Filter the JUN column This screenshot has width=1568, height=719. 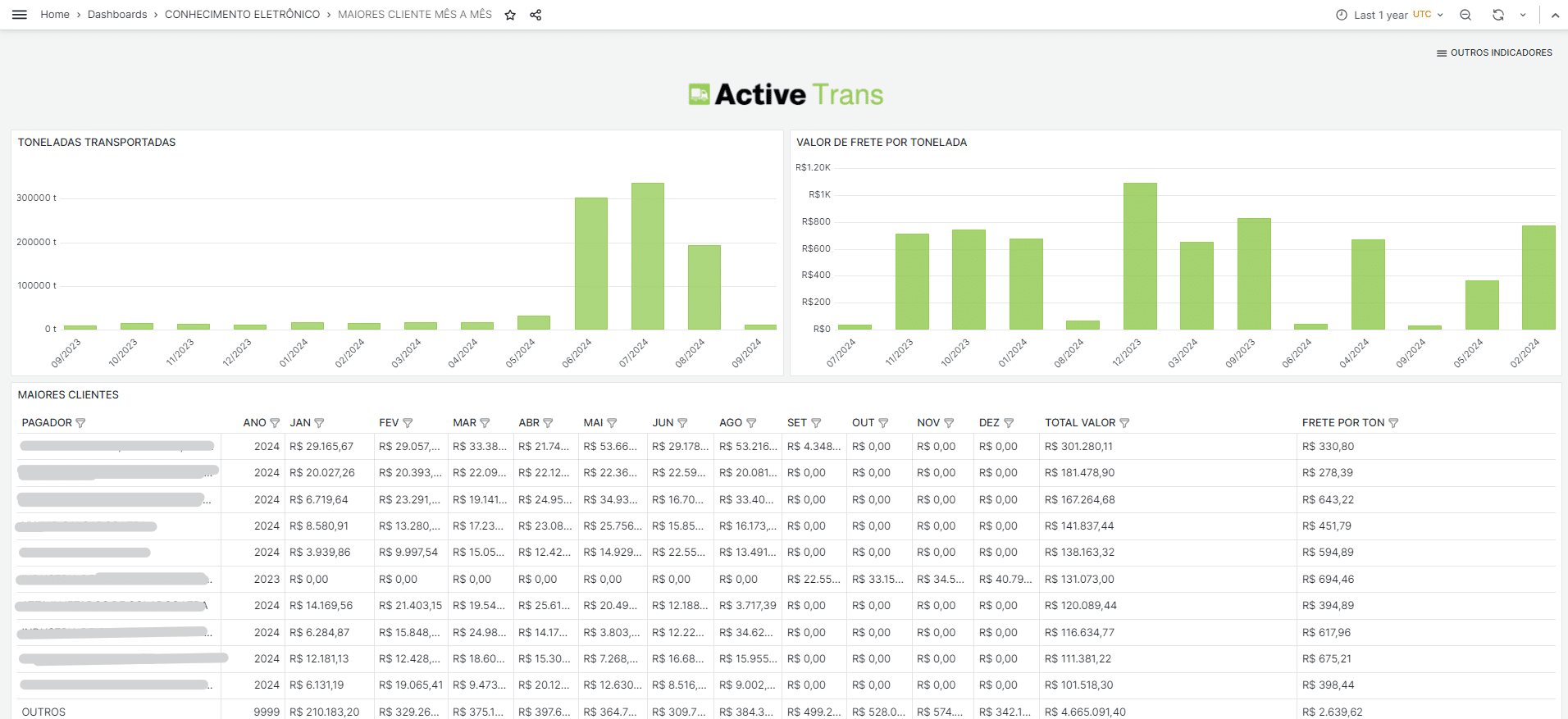point(682,423)
